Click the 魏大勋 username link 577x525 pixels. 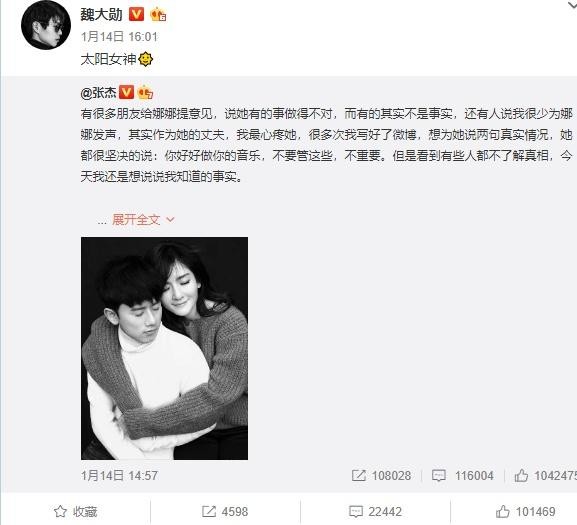click(101, 15)
